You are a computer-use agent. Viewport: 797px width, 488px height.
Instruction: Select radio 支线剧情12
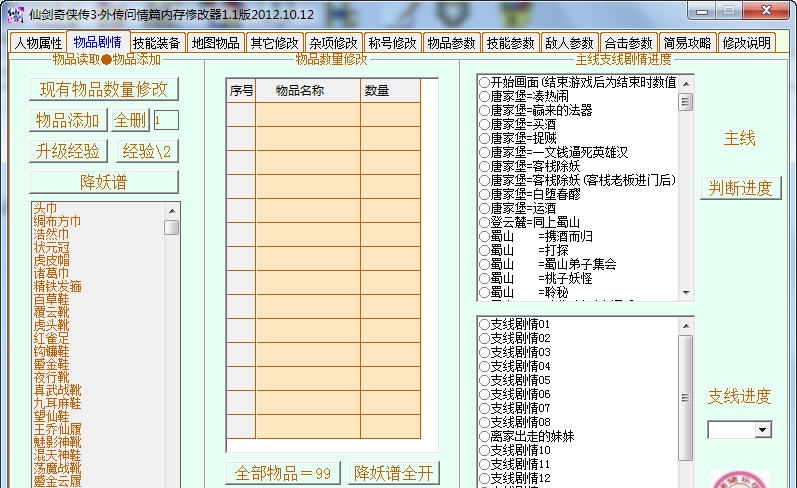[484, 478]
